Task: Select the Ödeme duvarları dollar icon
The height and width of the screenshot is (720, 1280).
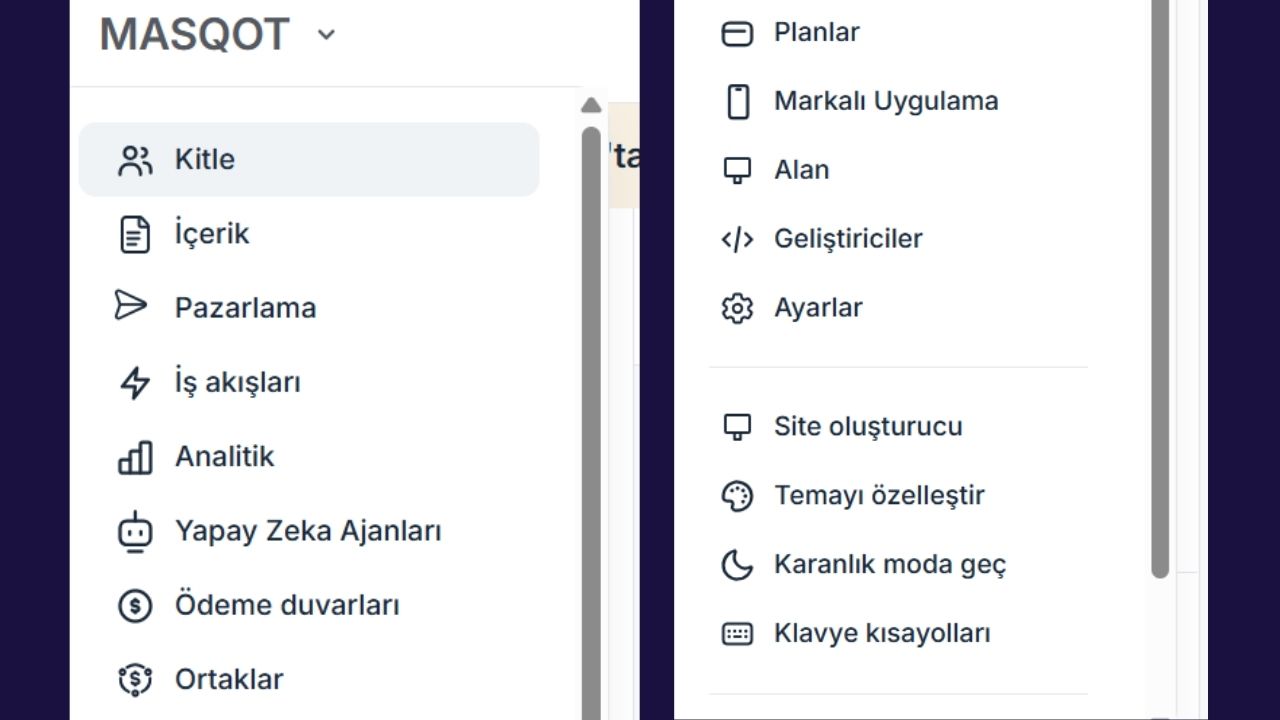Action: pos(136,605)
